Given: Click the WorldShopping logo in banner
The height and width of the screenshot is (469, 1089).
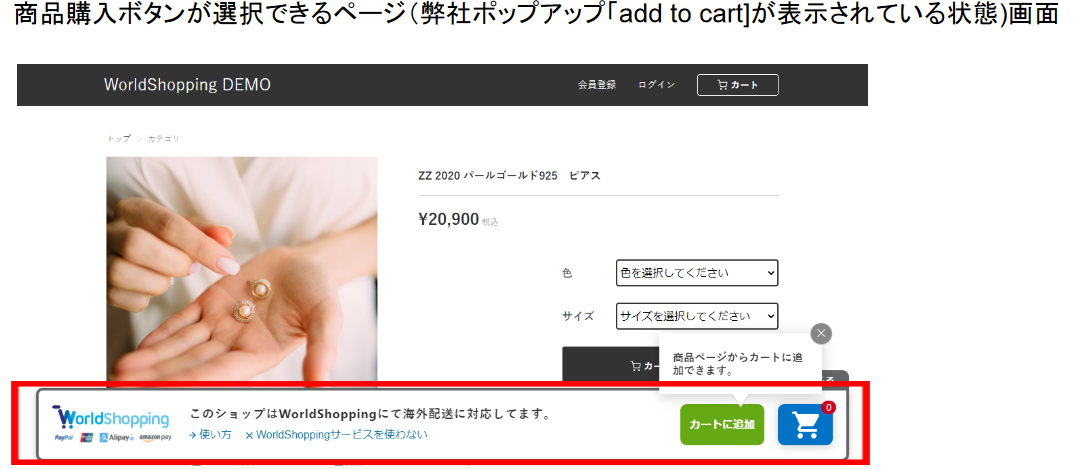Looking at the screenshot, I should coord(111,418).
